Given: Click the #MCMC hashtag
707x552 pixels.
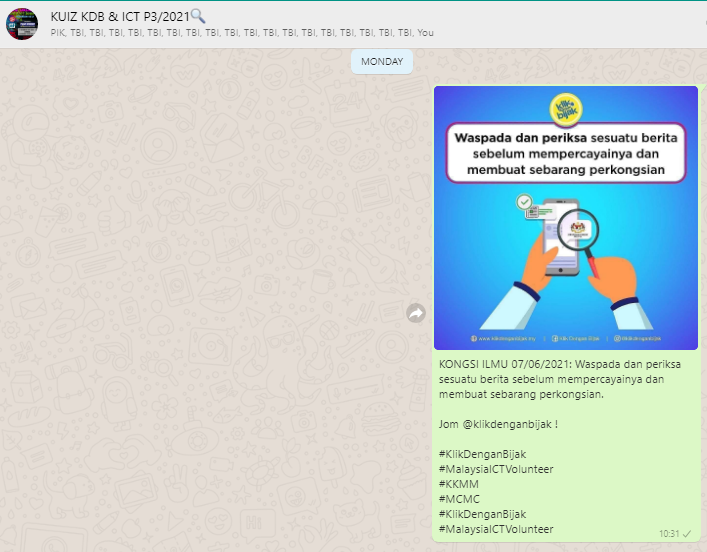Looking at the screenshot, I should point(460,499).
